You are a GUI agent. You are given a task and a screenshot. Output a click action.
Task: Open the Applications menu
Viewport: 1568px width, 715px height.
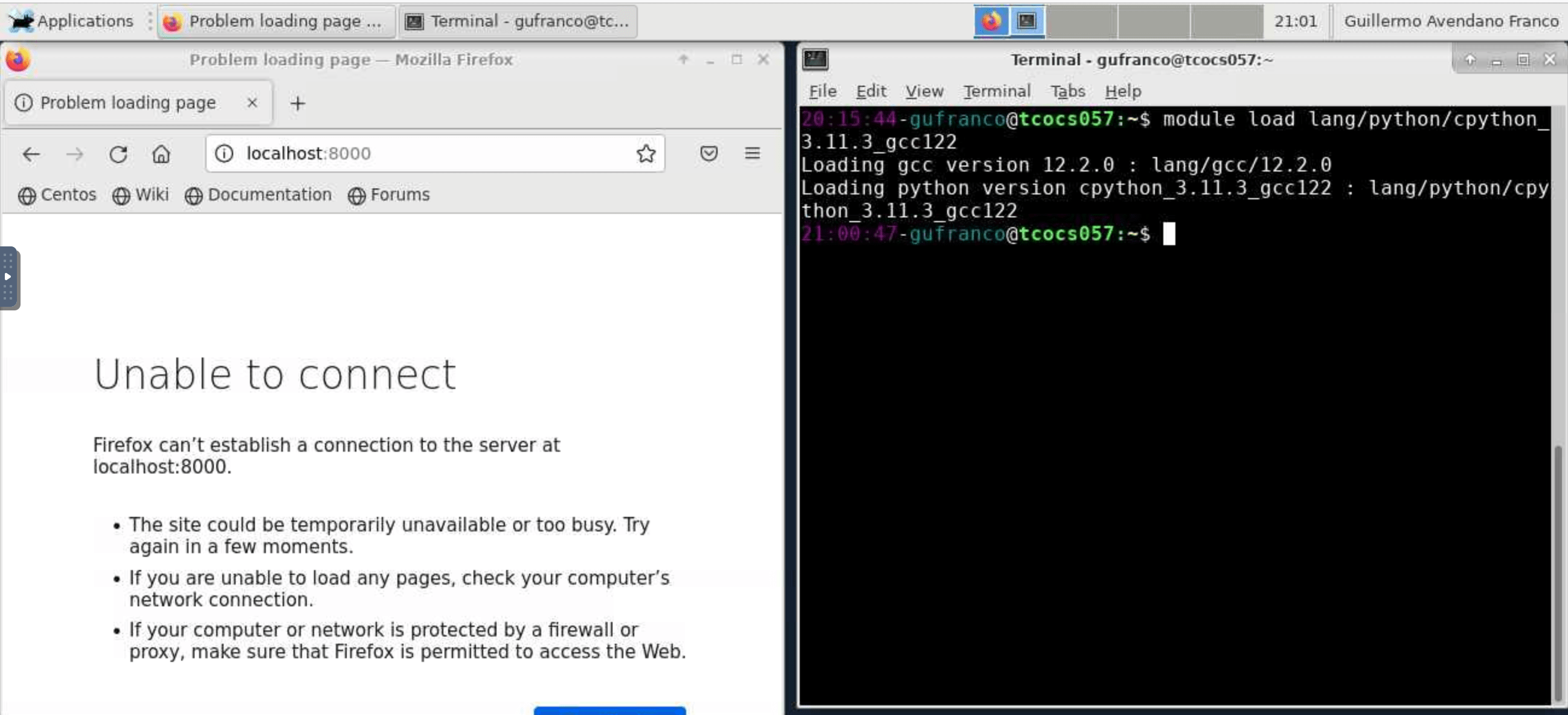click(72, 21)
